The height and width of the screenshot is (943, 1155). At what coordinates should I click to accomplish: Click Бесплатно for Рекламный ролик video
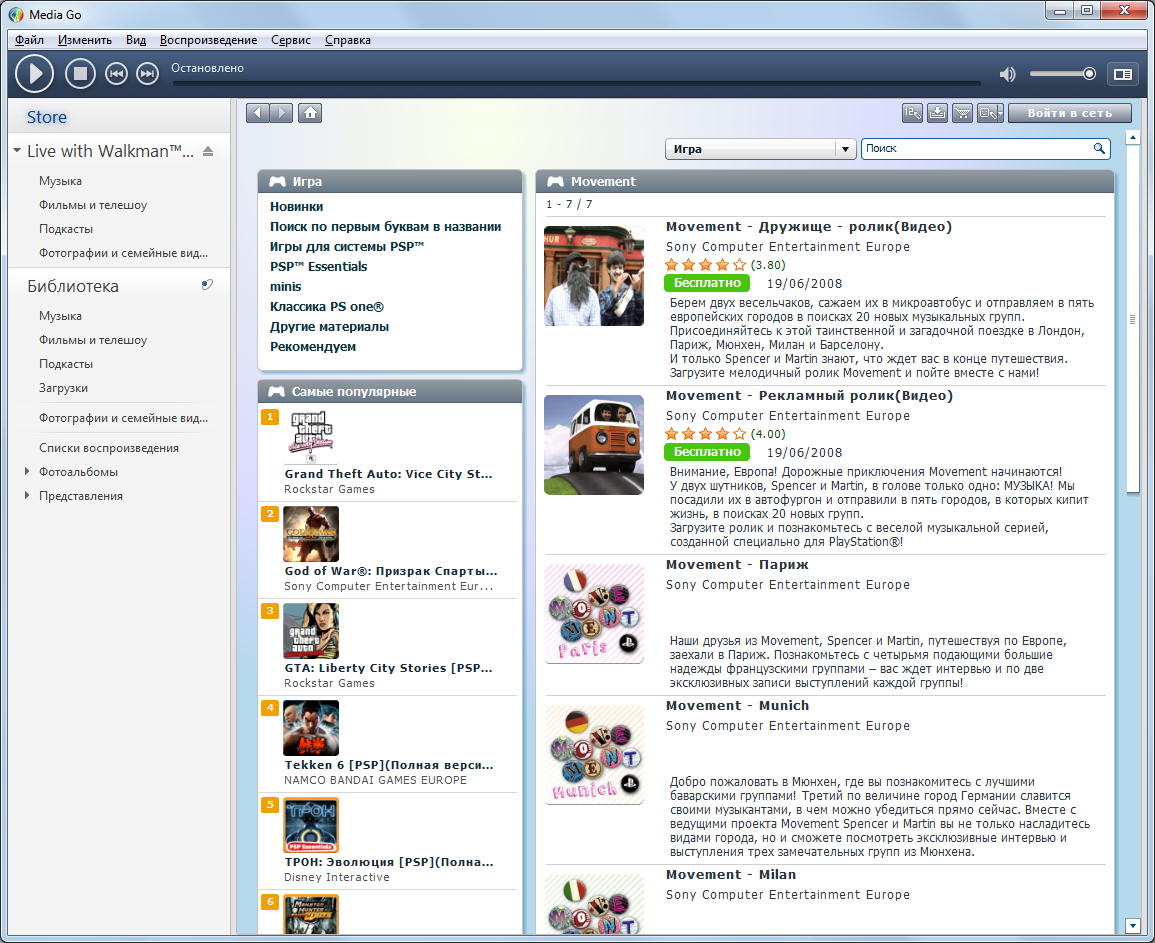point(706,452)
